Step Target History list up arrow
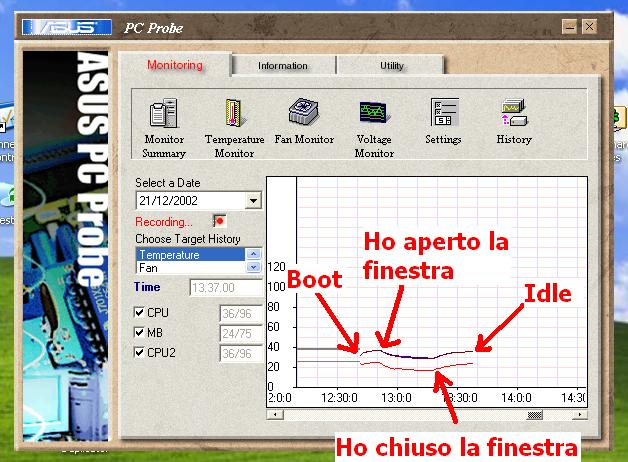Viewport: 628px width, 462px height. pos(253,254)
